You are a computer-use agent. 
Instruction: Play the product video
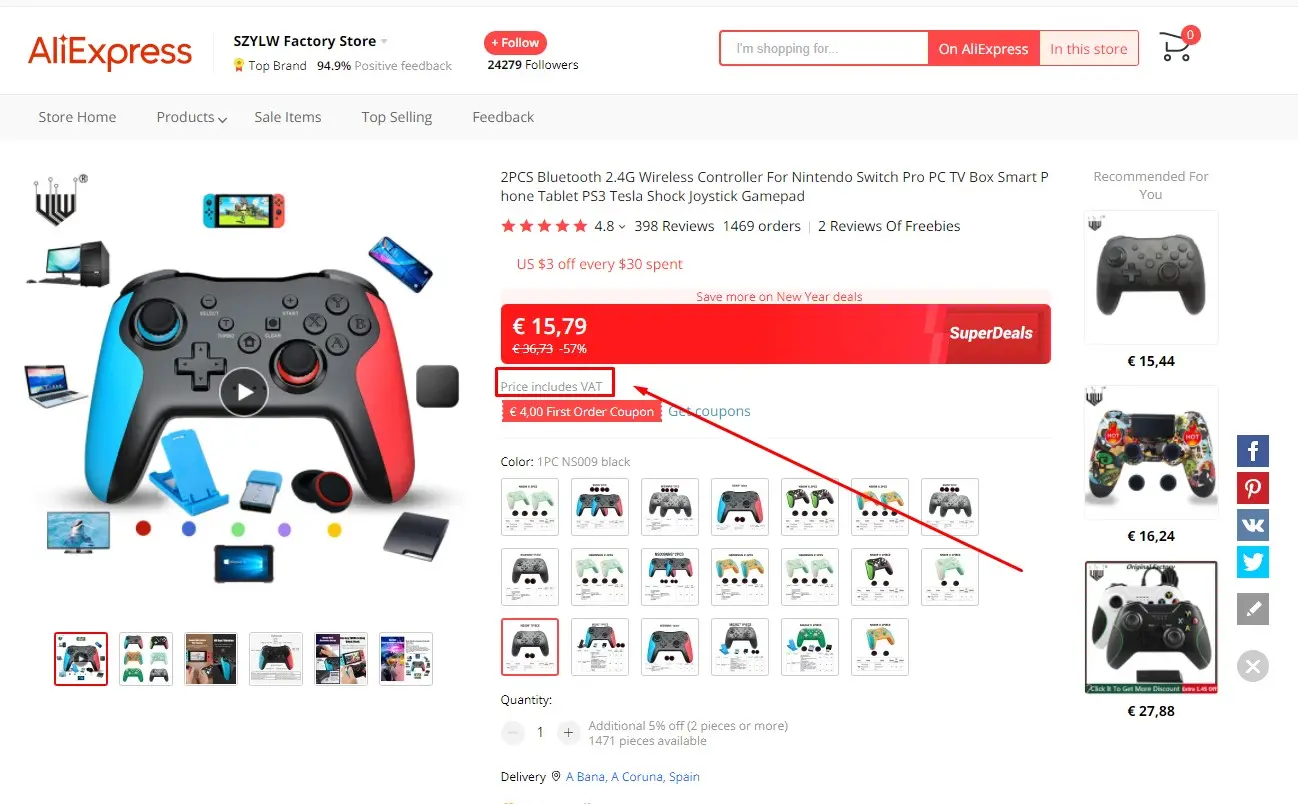pyautogui.click(x=244, y=392)
